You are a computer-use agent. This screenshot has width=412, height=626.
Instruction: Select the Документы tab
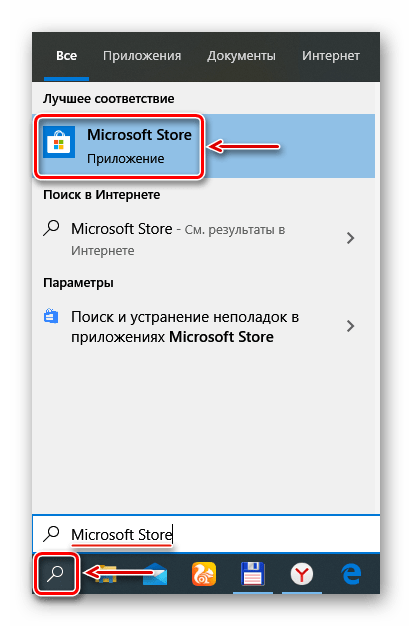coord(241,56)
